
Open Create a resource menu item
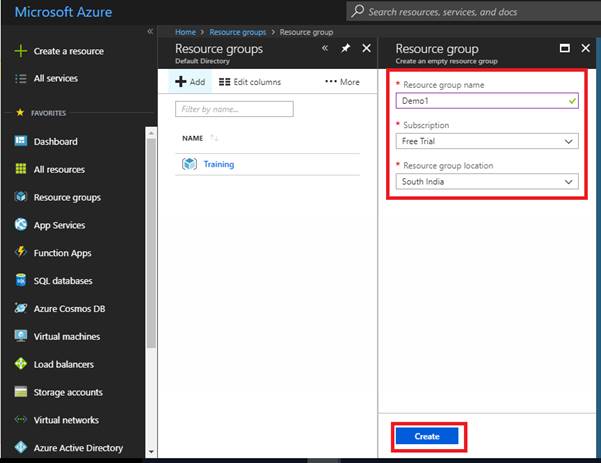(69, 51)
